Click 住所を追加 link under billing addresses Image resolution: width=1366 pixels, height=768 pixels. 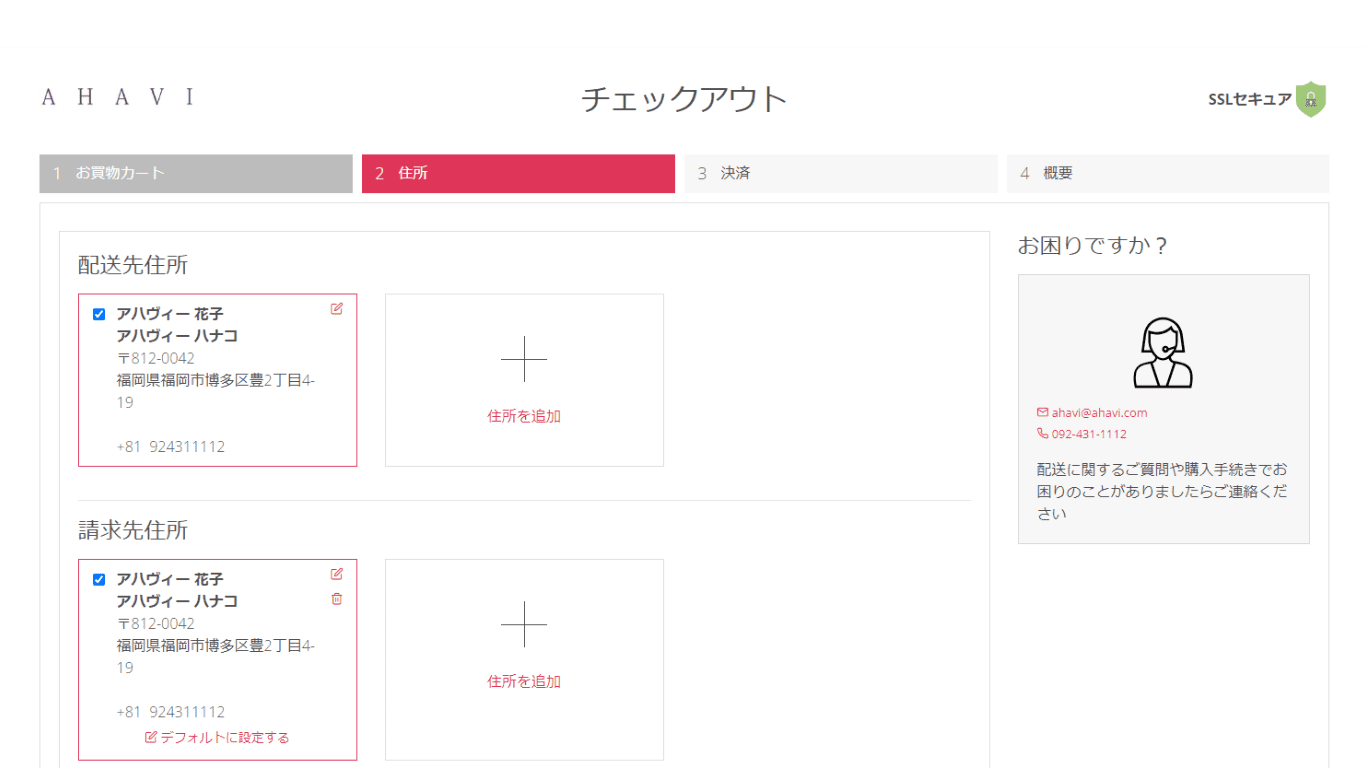point(524,681)
